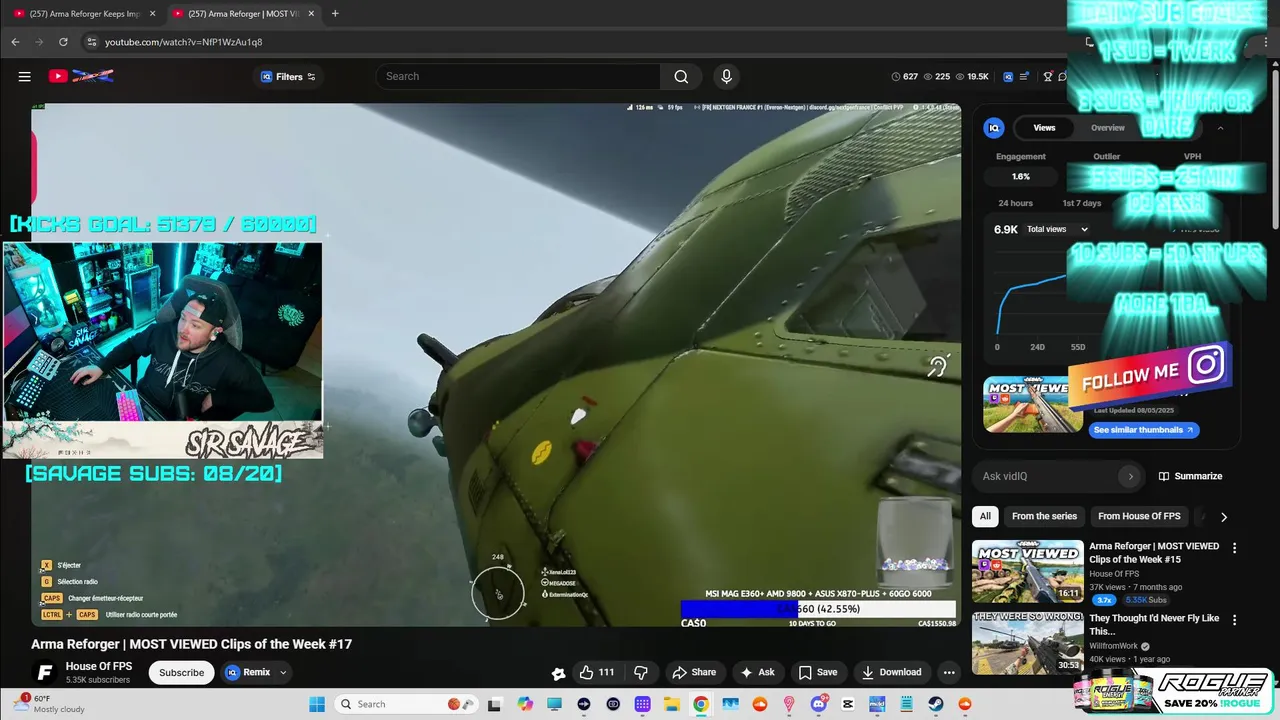
Task: Select the From House Of FPS chip
Action: (1139, 516)
